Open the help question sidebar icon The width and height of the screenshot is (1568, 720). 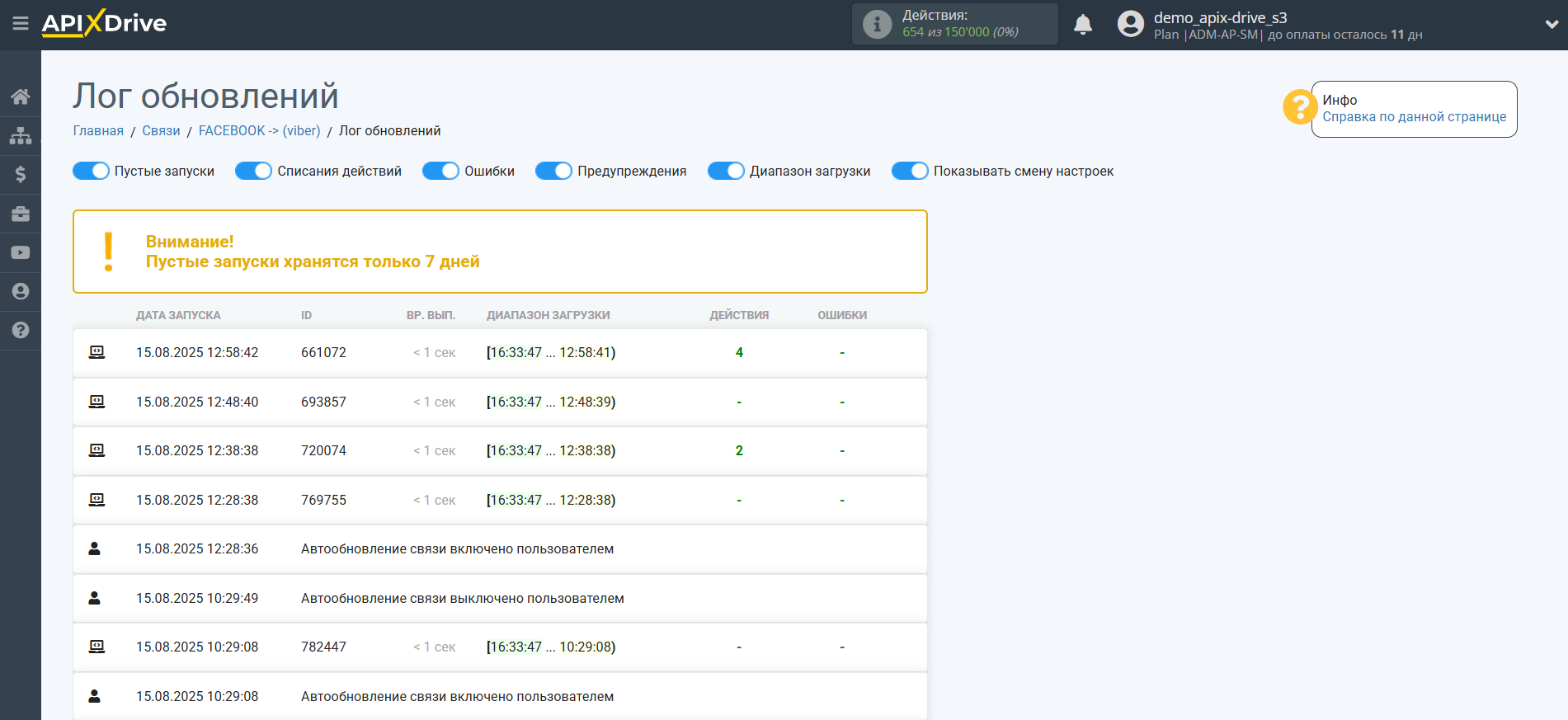(x=21, y=330)
